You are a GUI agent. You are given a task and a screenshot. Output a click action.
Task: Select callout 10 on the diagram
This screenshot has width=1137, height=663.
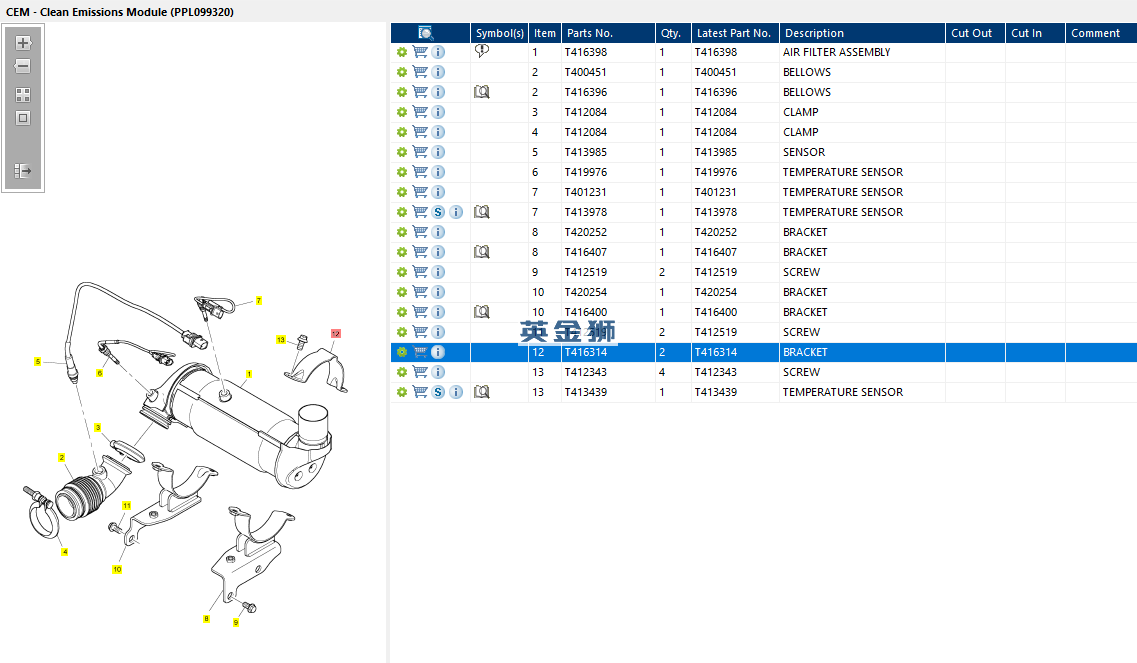[x=117, y=569]
